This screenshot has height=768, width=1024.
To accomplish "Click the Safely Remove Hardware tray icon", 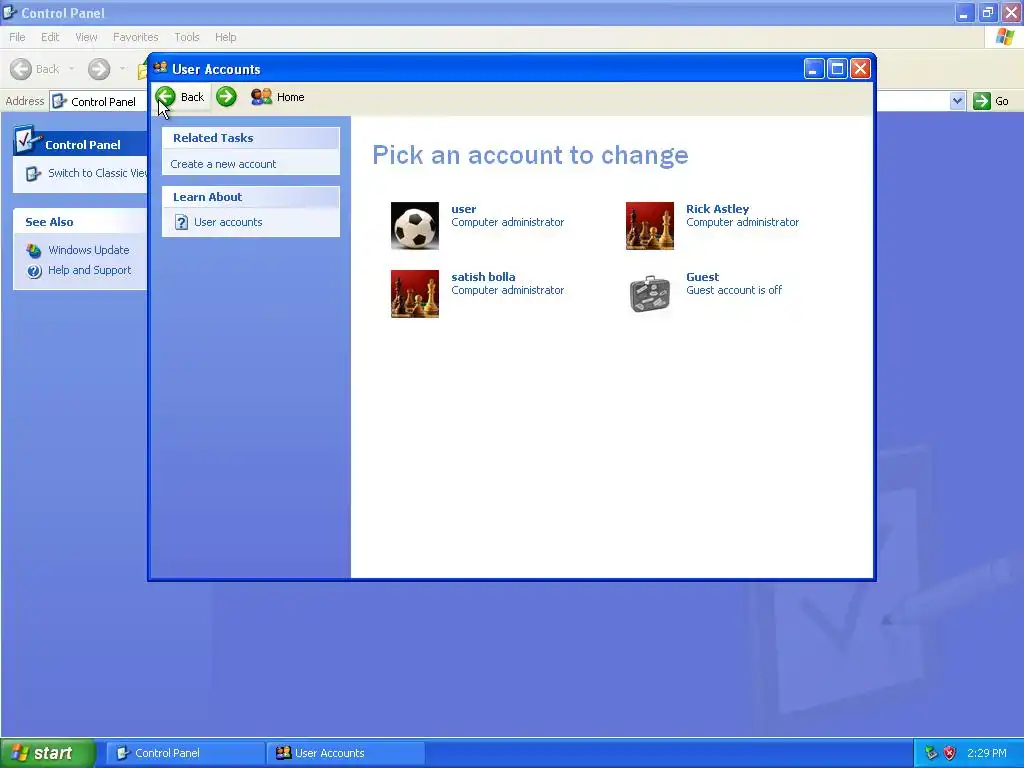I will click(931, 753).
